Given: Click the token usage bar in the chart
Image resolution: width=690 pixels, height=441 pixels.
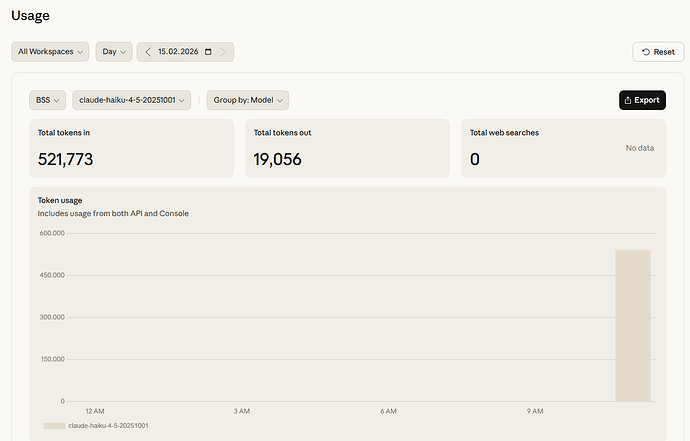Looking at the screenshot, I should pyautogui.click(x=632, y=325).
